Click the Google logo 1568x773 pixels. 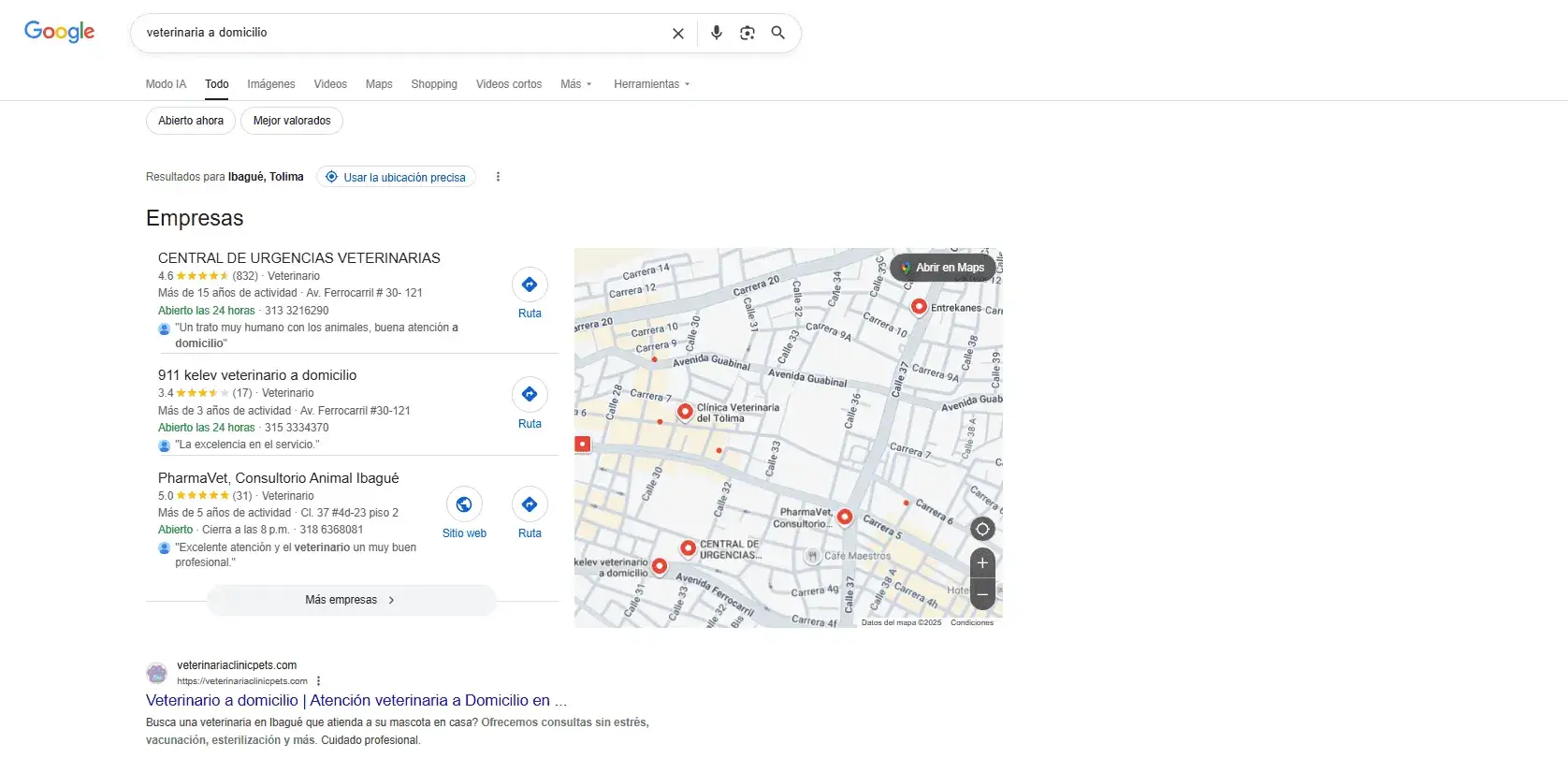pos(59,32)
